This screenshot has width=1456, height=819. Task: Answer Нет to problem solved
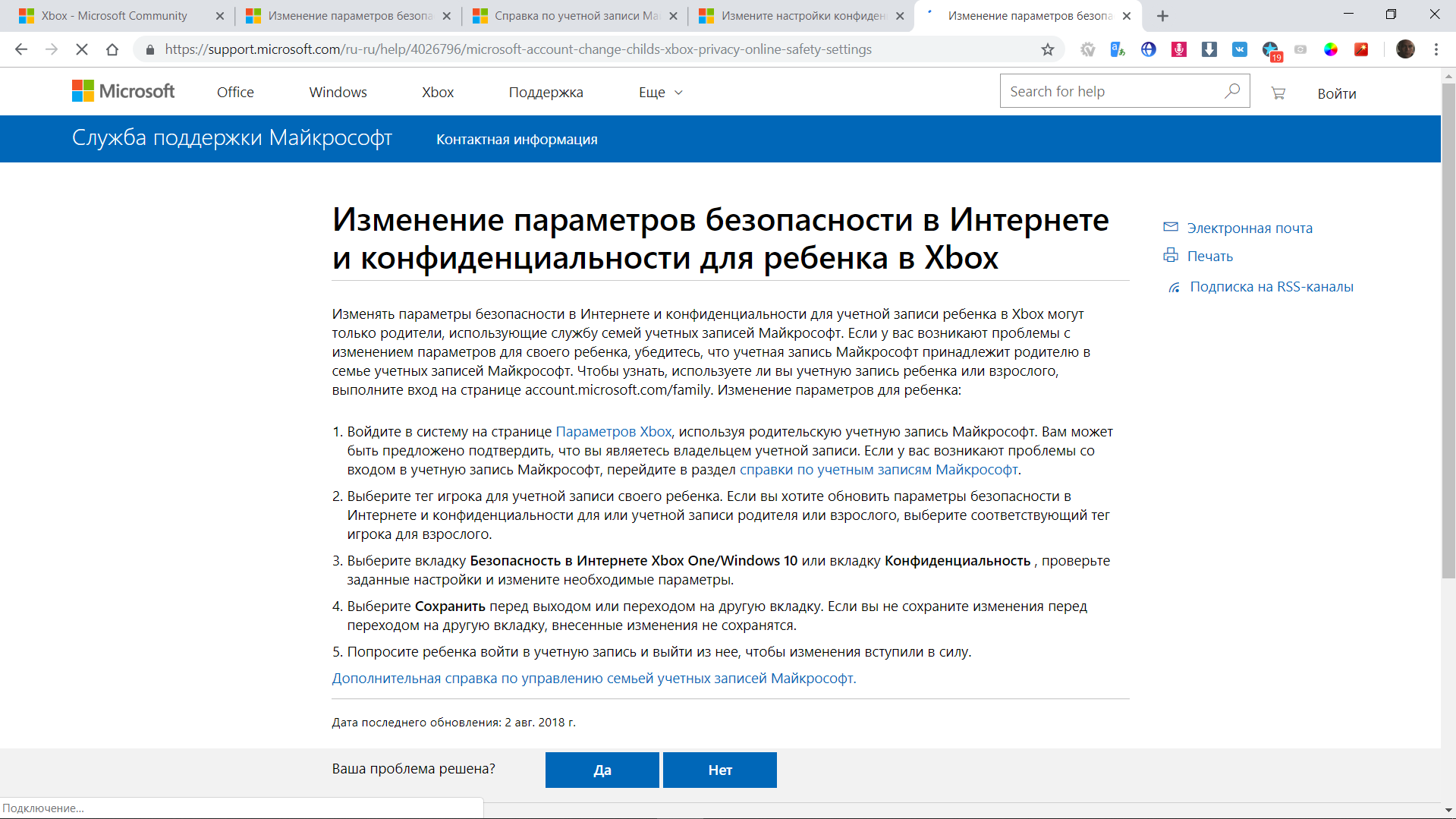point(720,770)
